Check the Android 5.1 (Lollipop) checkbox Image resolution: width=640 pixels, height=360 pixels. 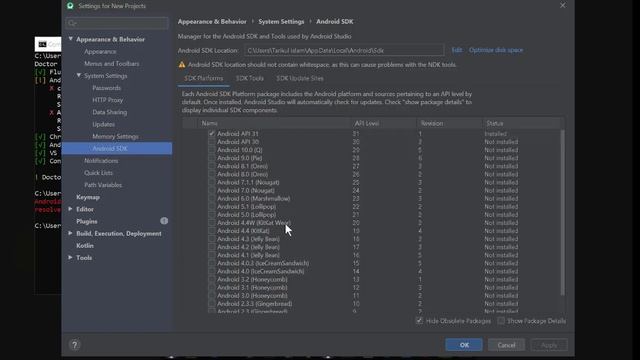pyautogui.click(x=211, y=207)
